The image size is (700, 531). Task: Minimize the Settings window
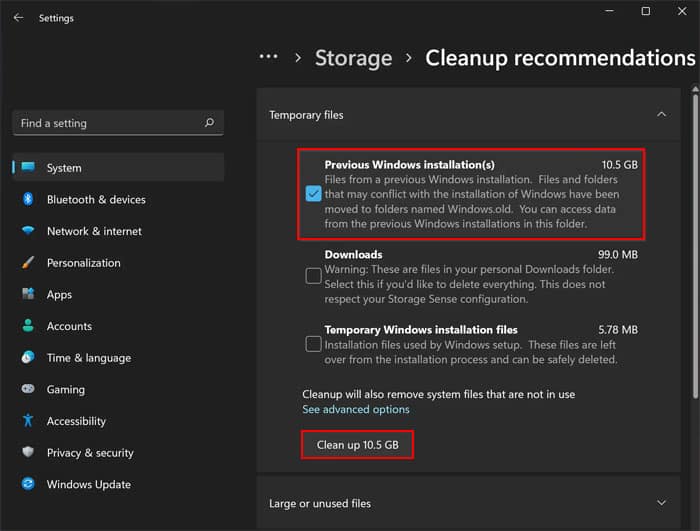(610, 11)
